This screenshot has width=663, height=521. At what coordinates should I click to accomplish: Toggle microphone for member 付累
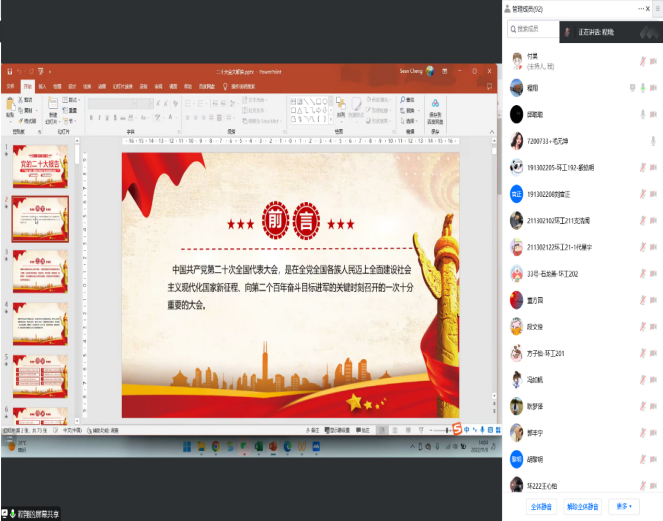641,62
